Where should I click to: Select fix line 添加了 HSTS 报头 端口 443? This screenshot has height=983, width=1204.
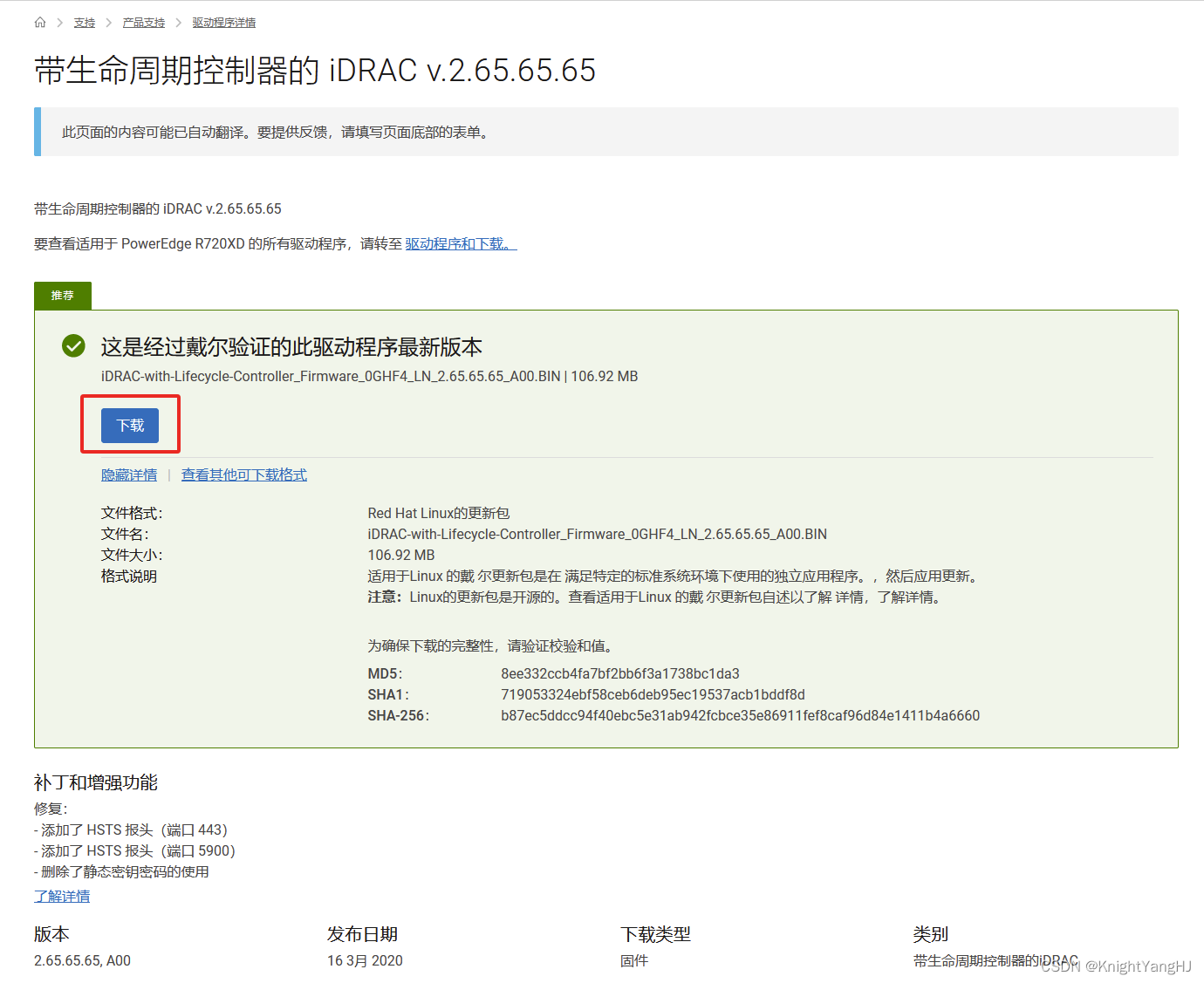tap(131, 830)
